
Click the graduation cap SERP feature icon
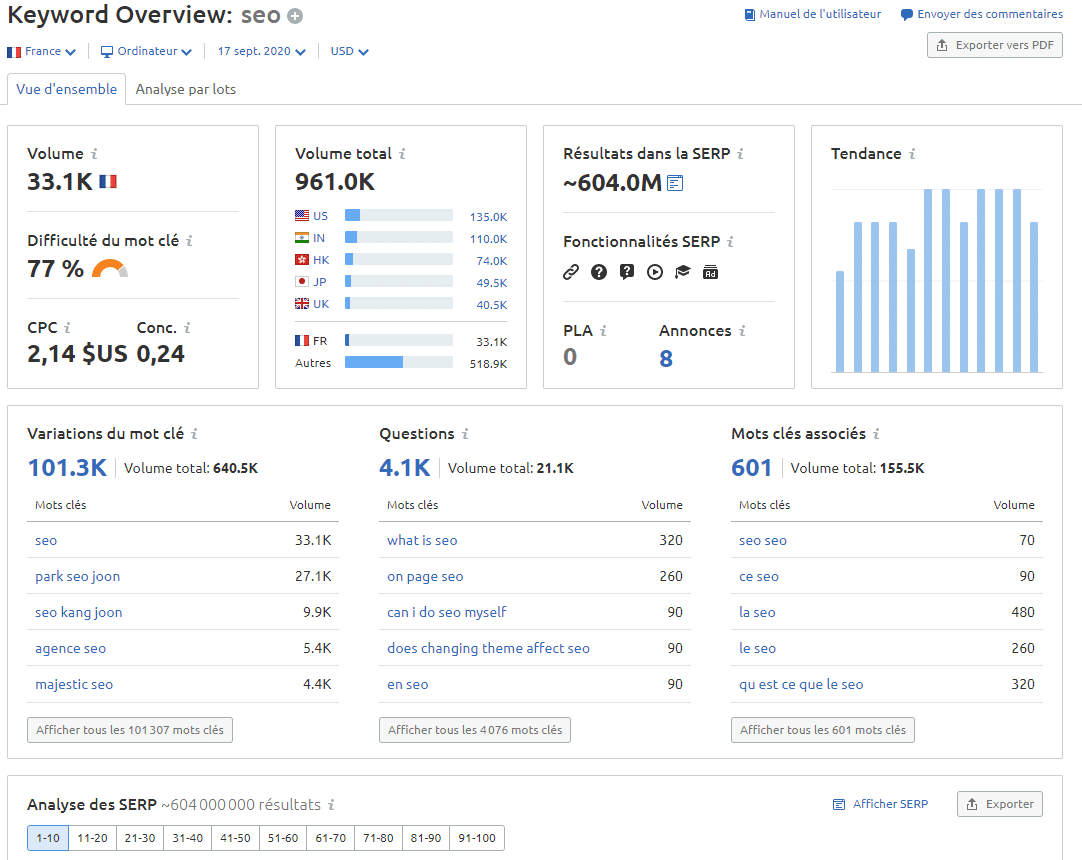682,272
